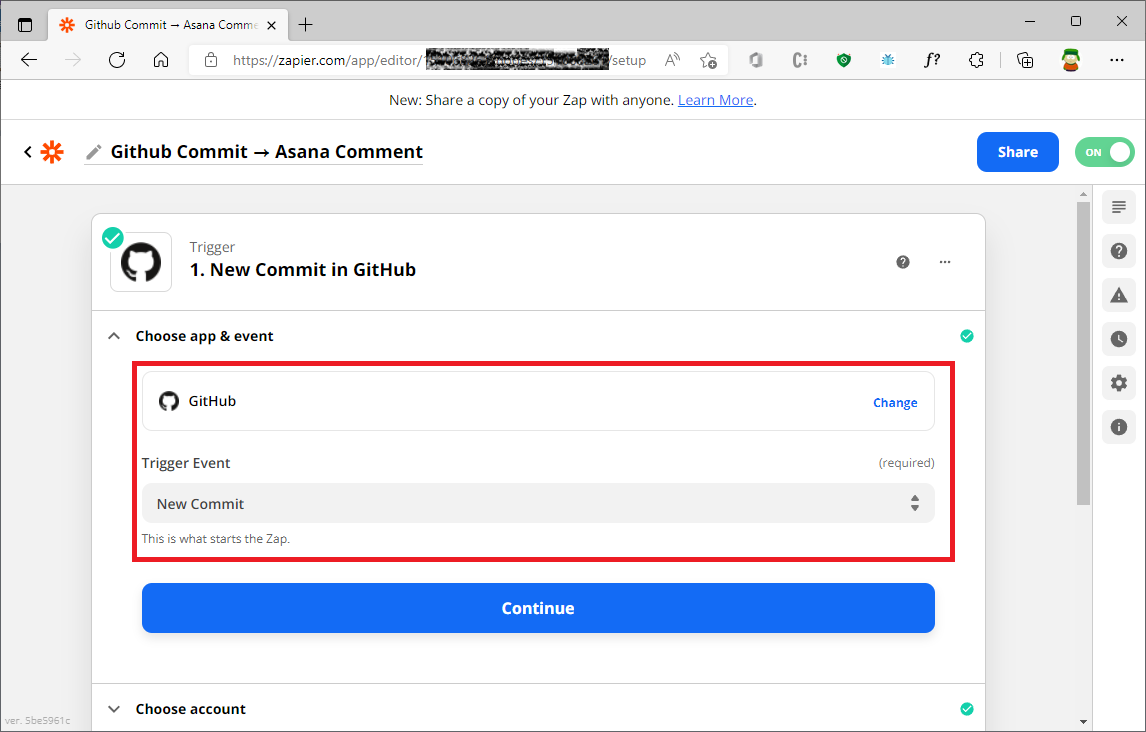Click the browser address bar URL
This screenshot has width=1146, height=732.
[x=439, y=60]
